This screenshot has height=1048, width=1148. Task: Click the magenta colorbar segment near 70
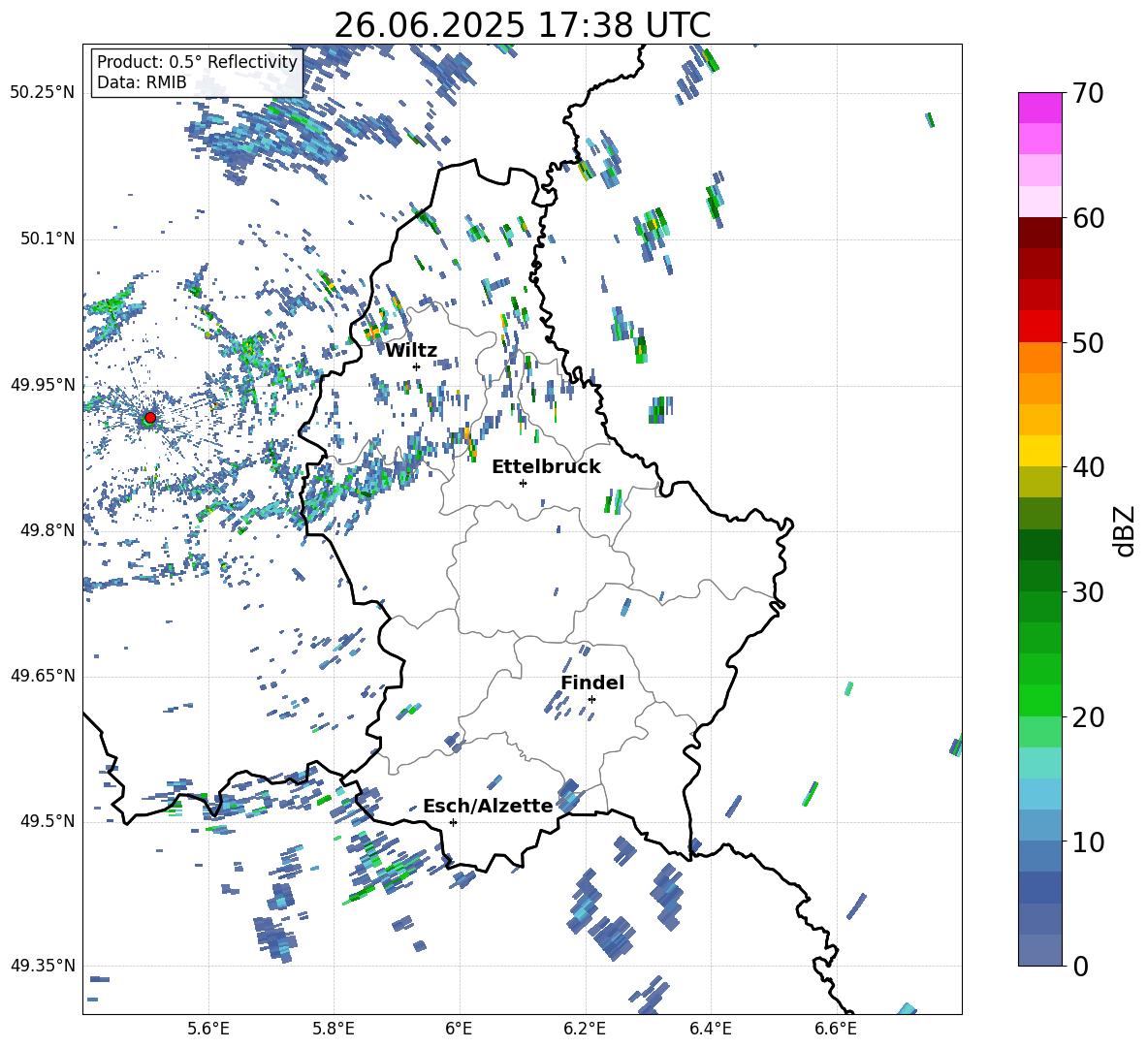1040,108
